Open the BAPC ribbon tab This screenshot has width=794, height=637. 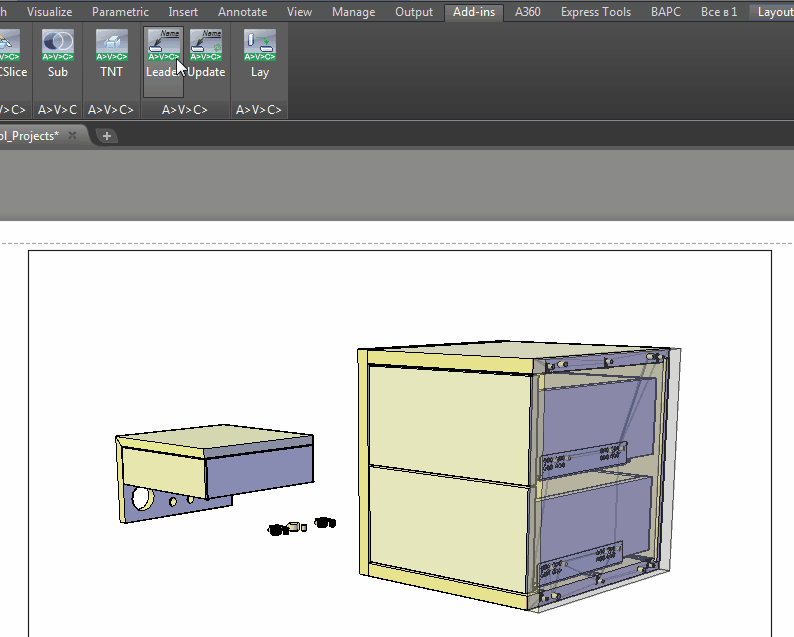tap(666, 12)
